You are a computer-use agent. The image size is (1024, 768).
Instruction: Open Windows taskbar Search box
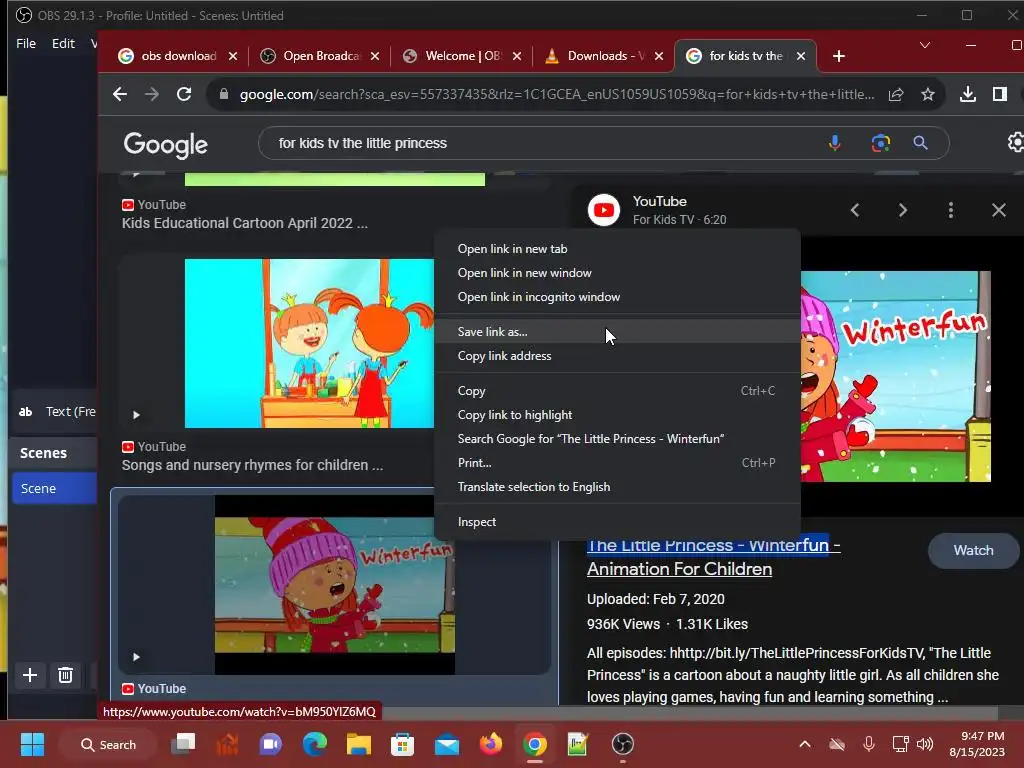click(108, 744)
